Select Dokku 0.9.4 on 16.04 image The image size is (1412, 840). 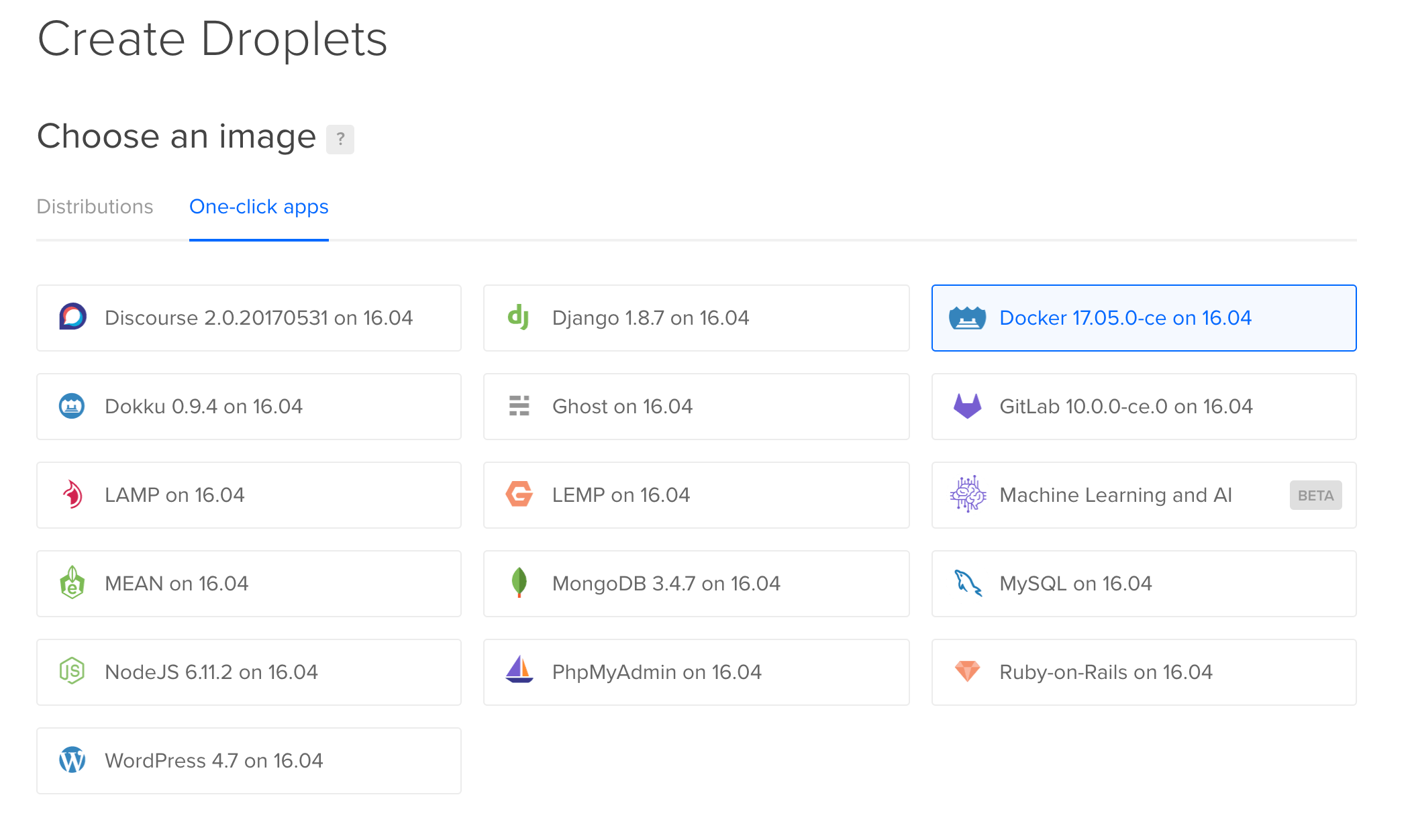(249, 407)
